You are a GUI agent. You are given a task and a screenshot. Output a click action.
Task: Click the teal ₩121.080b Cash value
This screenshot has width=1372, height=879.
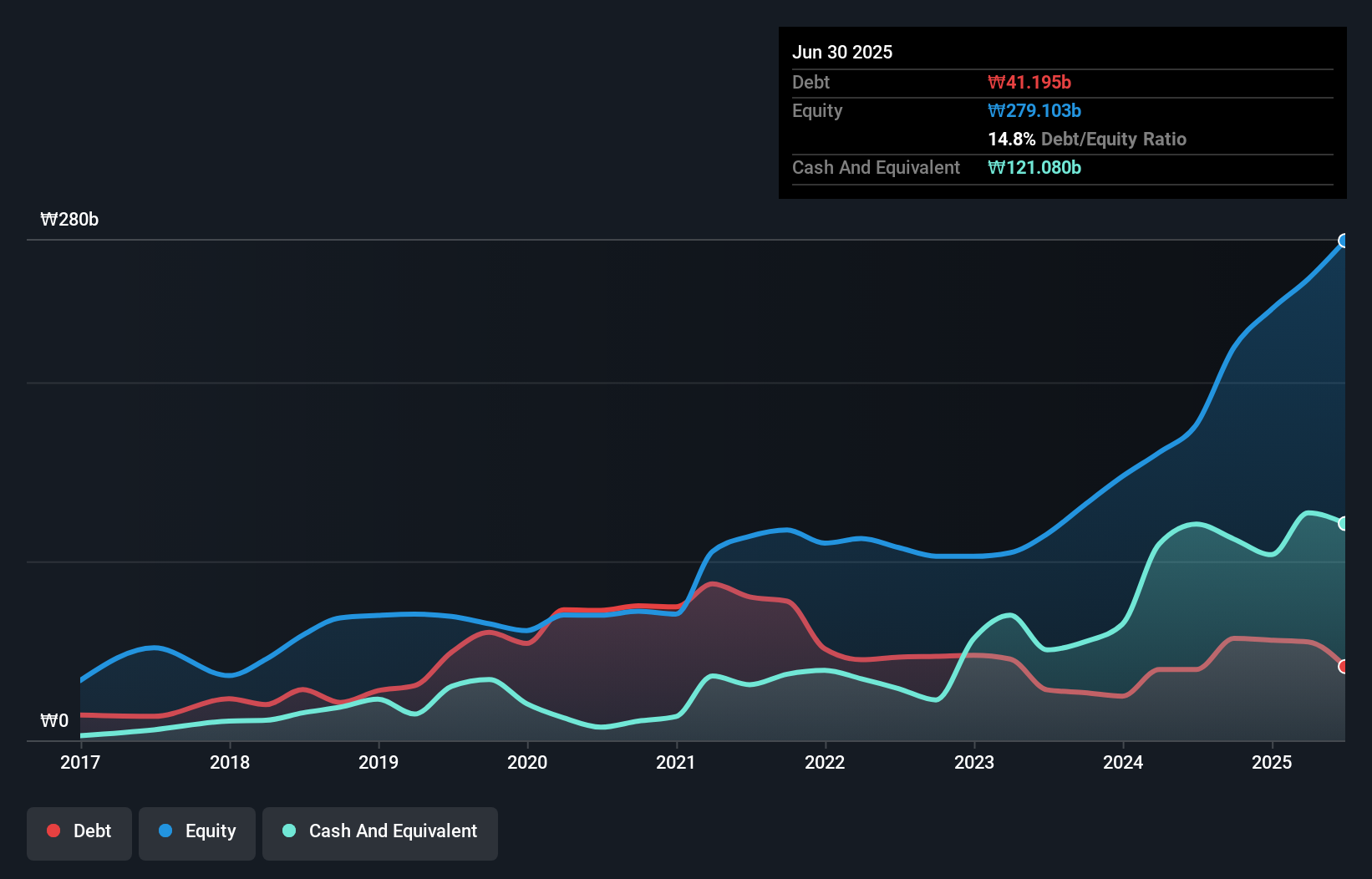point(1034,168)
